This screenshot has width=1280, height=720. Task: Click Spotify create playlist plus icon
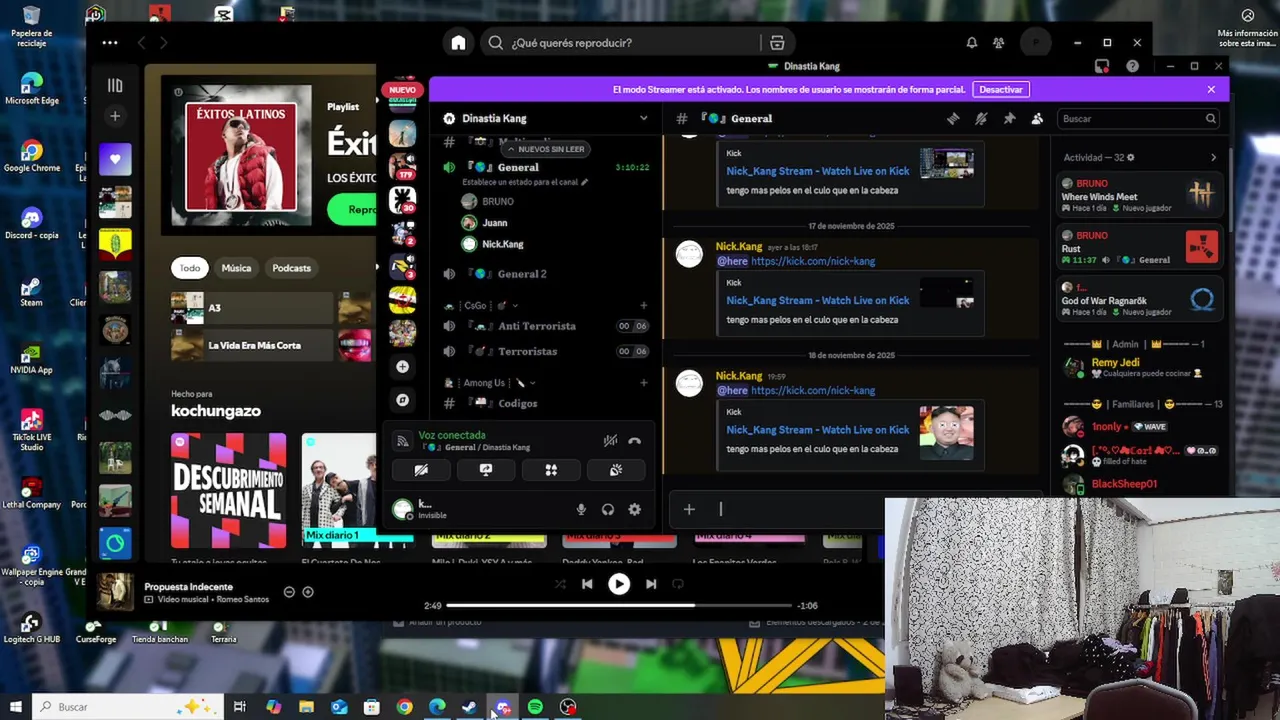pyautogui.click(x=115, y=116)
